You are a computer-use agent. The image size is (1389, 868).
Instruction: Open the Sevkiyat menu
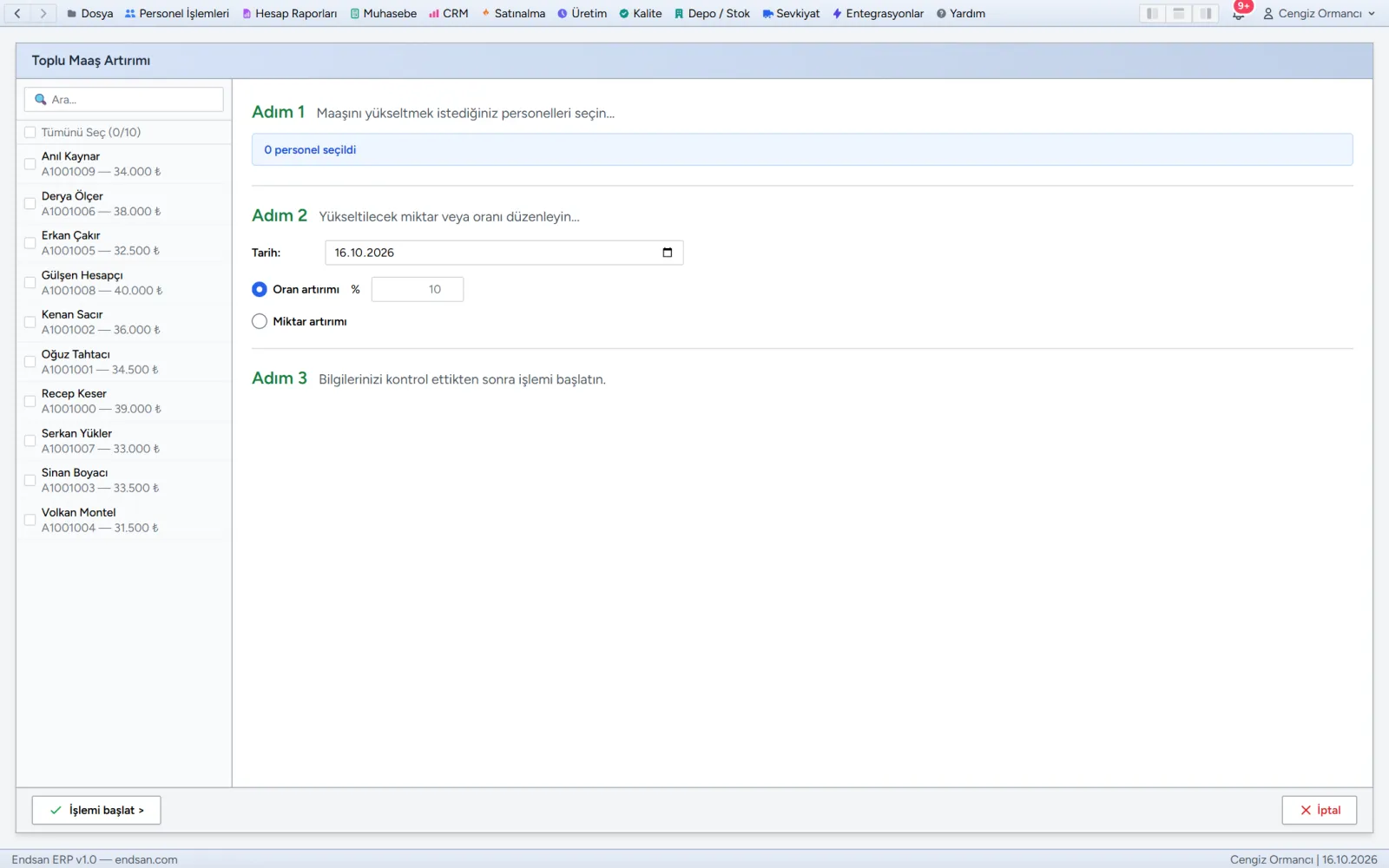coord(791,13)
